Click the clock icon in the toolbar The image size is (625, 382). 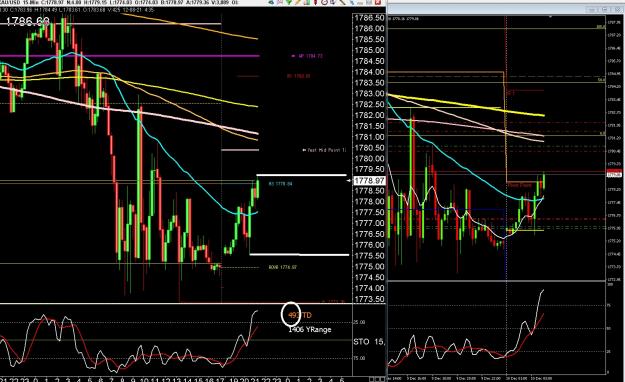click(x=324, y=2)
